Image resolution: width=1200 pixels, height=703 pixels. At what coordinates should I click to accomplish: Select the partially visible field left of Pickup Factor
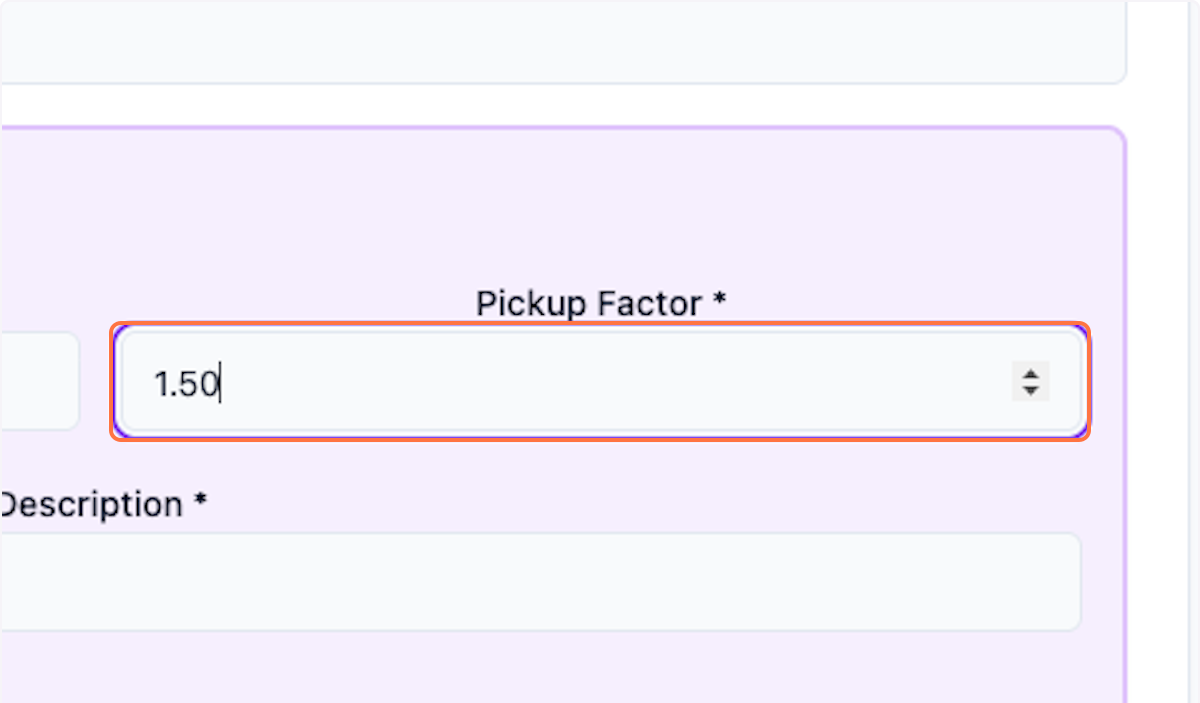click(38, 382)
